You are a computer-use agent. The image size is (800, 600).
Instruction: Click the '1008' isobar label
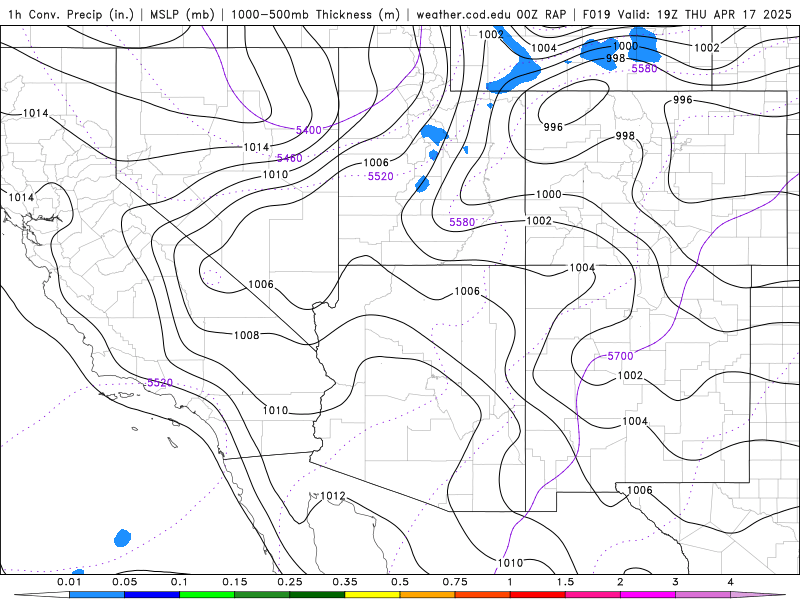click(x=246, y=335)
